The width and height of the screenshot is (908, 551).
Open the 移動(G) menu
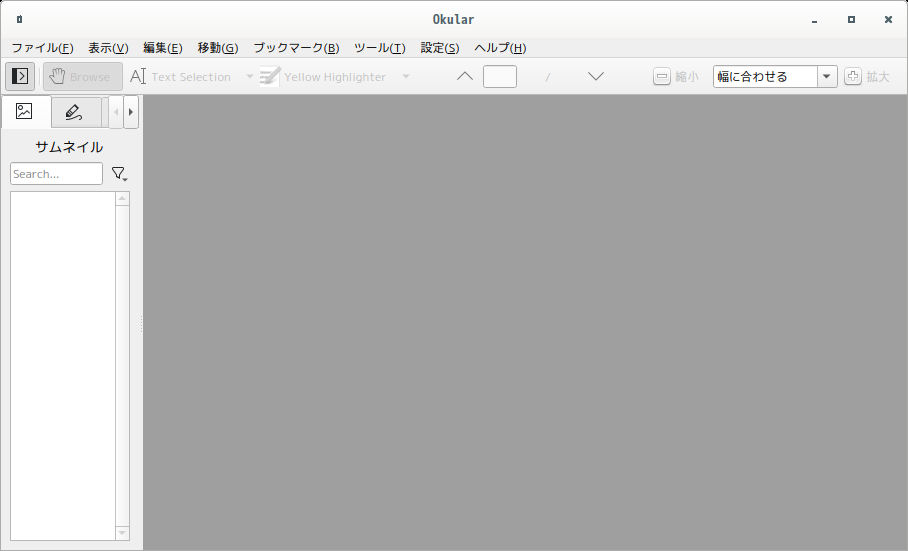[x=218, y=48]
